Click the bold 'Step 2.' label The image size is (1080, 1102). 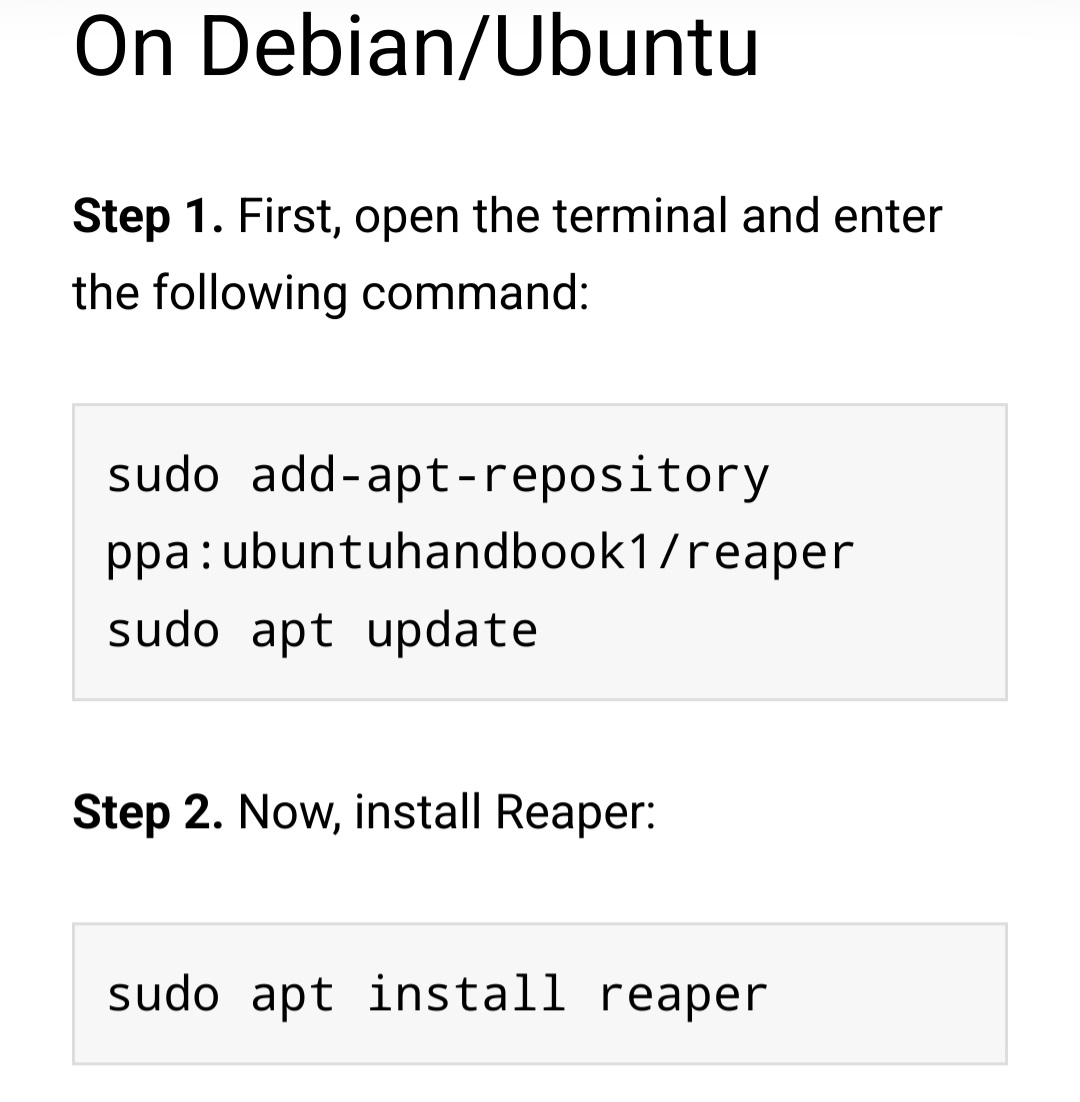point(148,812)
